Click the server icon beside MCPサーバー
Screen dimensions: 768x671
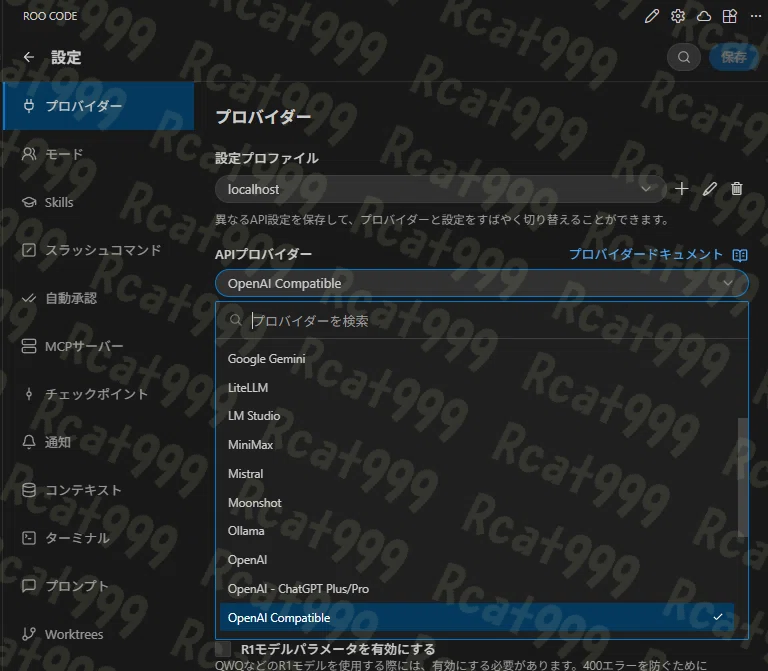[x=29, y=346]
